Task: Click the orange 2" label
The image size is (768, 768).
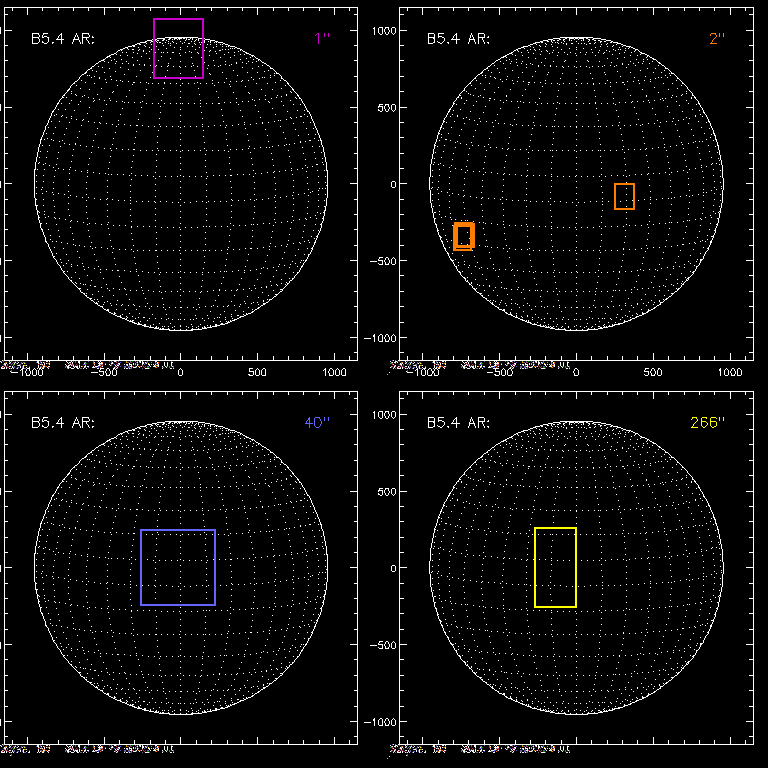Action: [x=715, y=38]
